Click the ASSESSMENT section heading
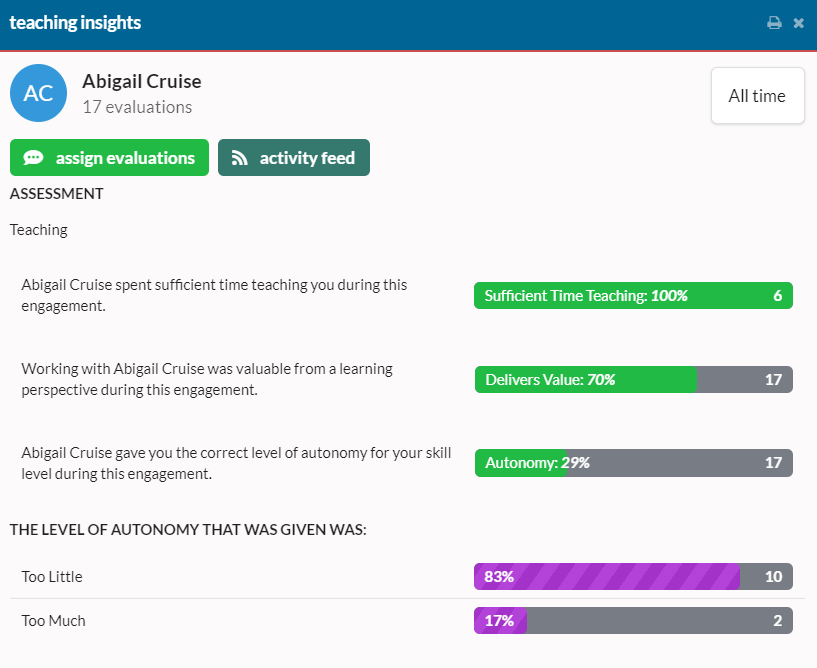 (x=56, y=193)
